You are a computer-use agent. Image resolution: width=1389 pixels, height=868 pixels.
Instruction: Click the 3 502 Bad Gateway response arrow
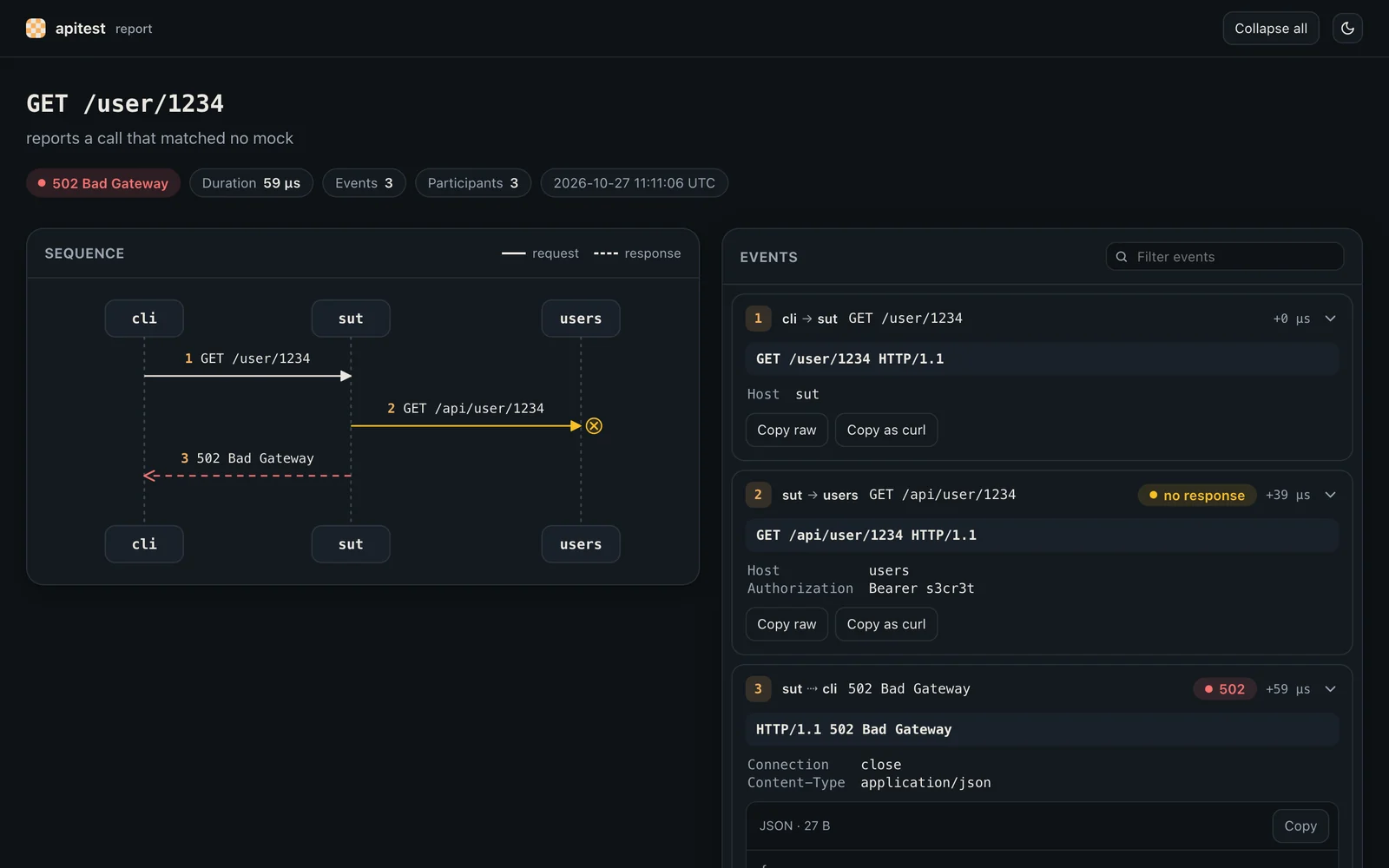247,476
